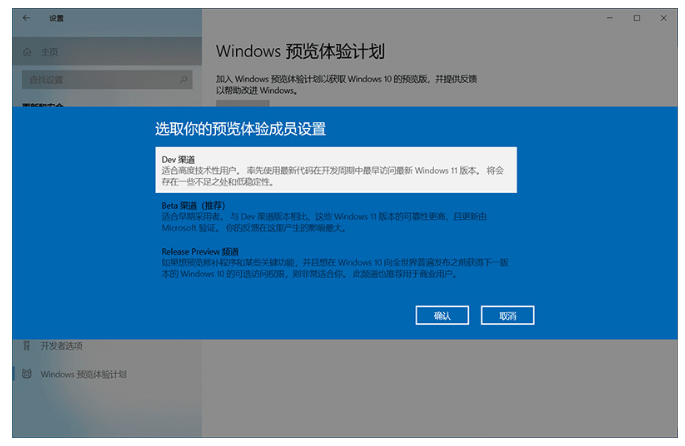The height and width of the screenshot is (446, 685).
Task: Click the Windows 预览体验计划 sidebar icon
Action: [x=26, y=374]
